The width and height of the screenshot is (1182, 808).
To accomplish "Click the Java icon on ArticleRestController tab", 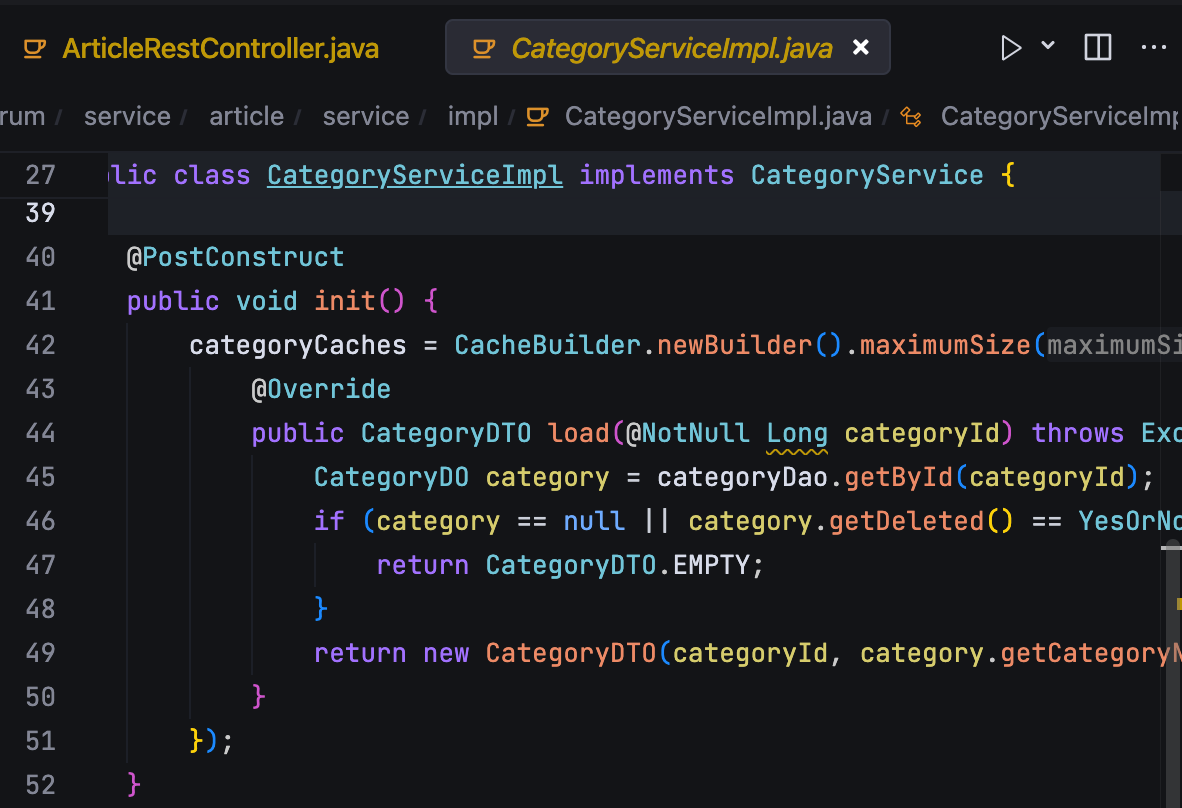I will 35,49.
